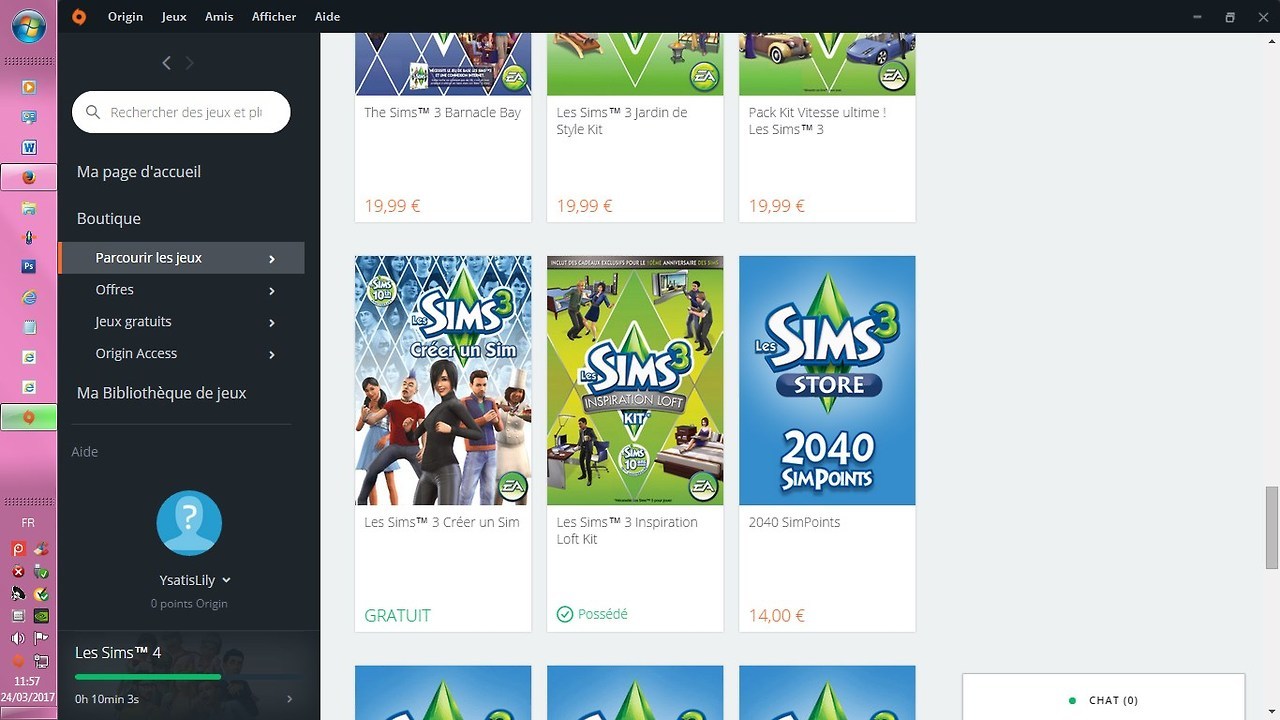
Task: Go back with the left navigation arrow
Action: tap(166, 63)
